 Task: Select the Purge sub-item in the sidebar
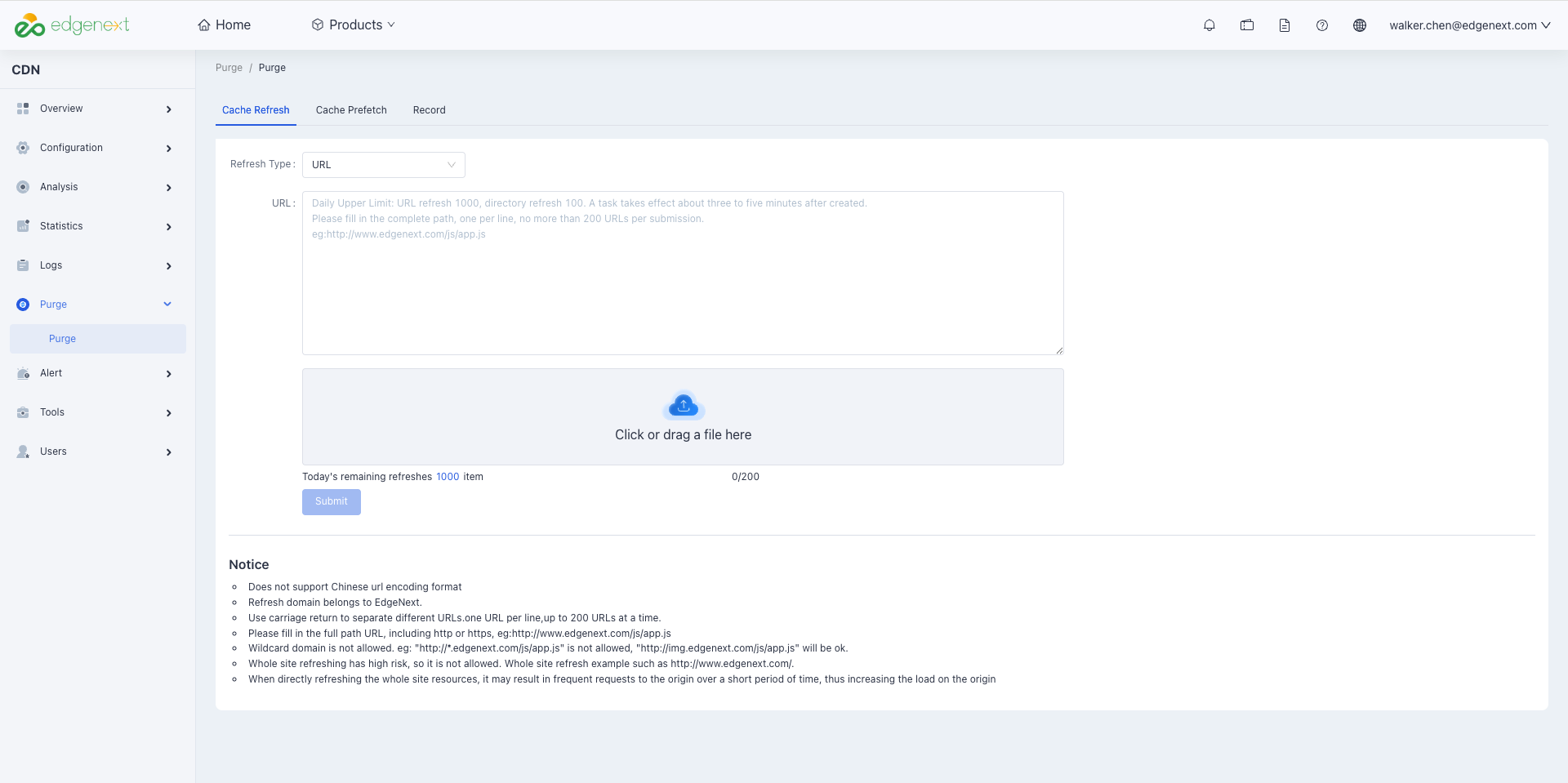(98, 339)
